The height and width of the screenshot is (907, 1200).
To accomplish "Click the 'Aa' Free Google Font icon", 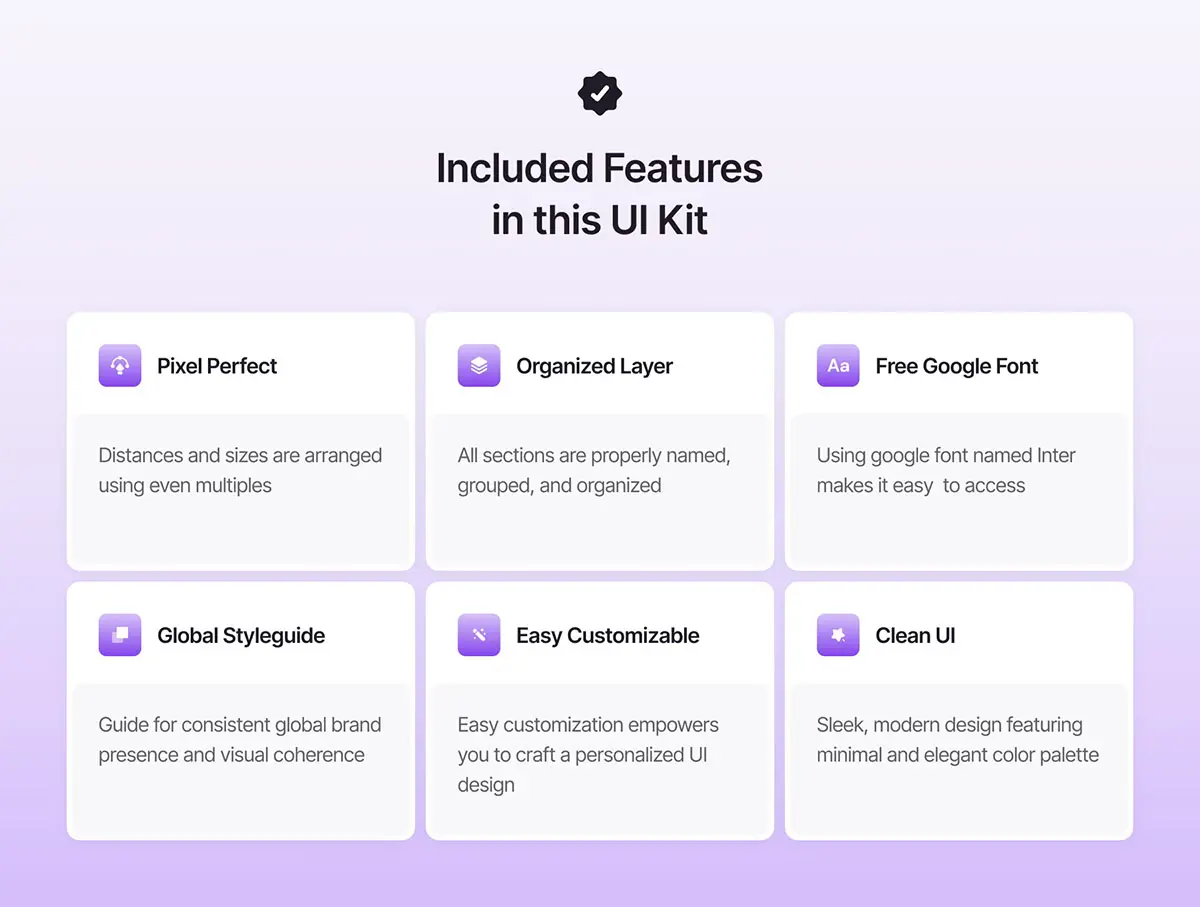I will pos(838,366).
